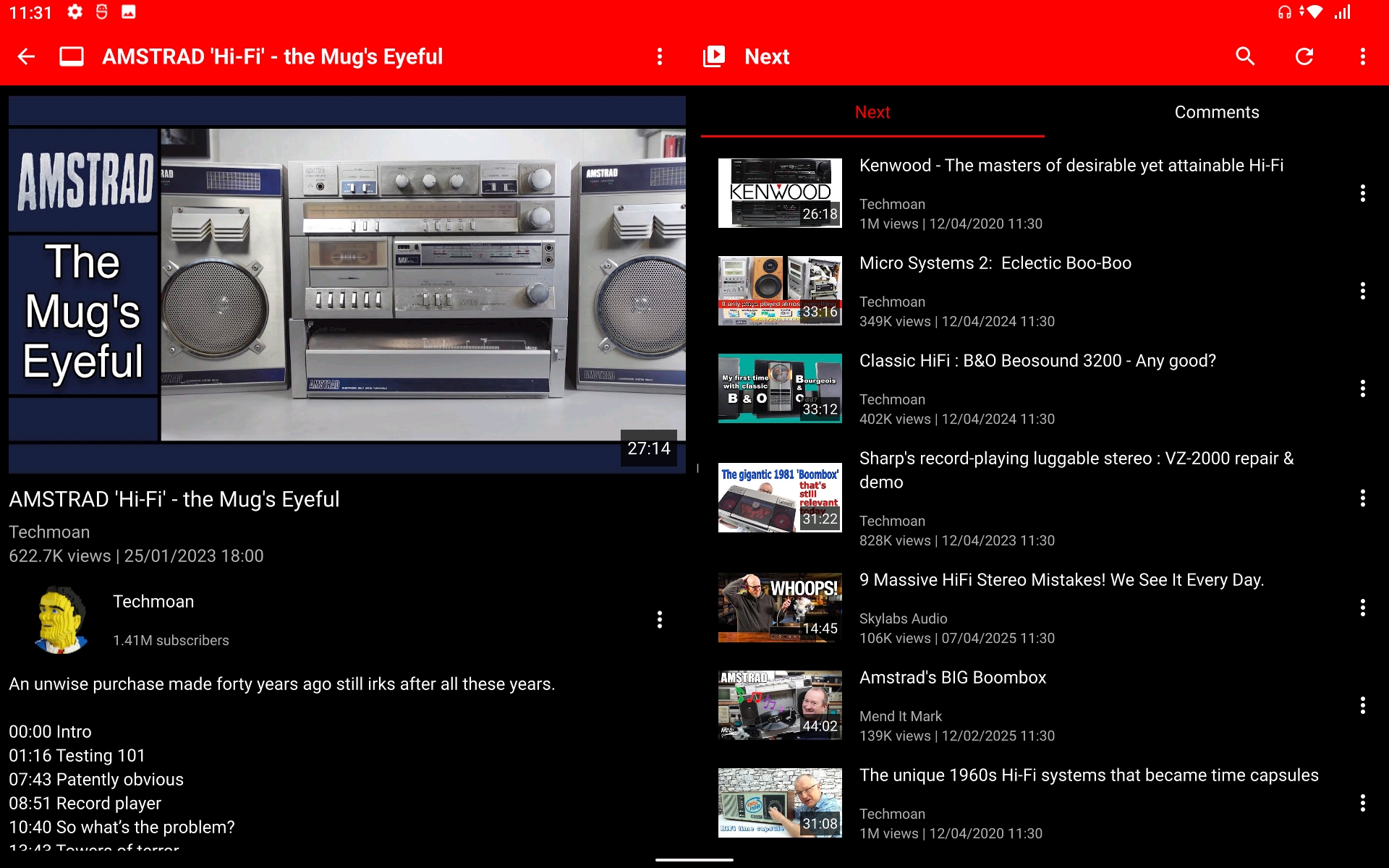Open options for unique 1960s Hi-Fi video
The image size is (1389, 868).
click(1363, 803)
